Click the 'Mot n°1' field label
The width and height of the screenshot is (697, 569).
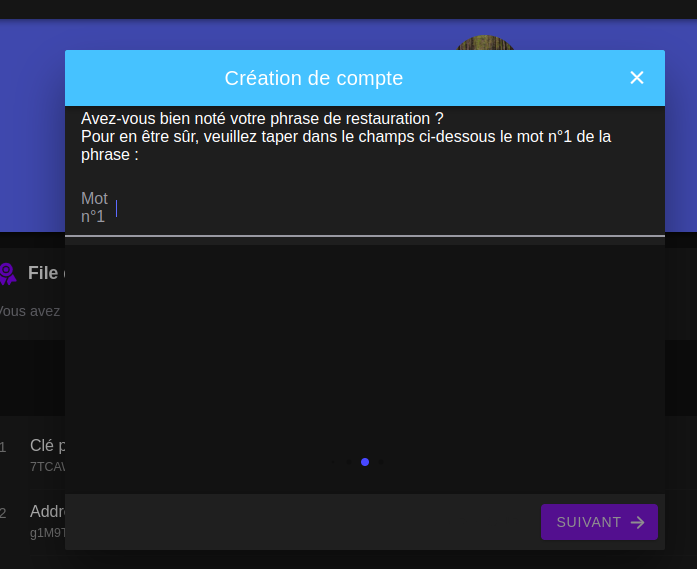coord(94,207)
